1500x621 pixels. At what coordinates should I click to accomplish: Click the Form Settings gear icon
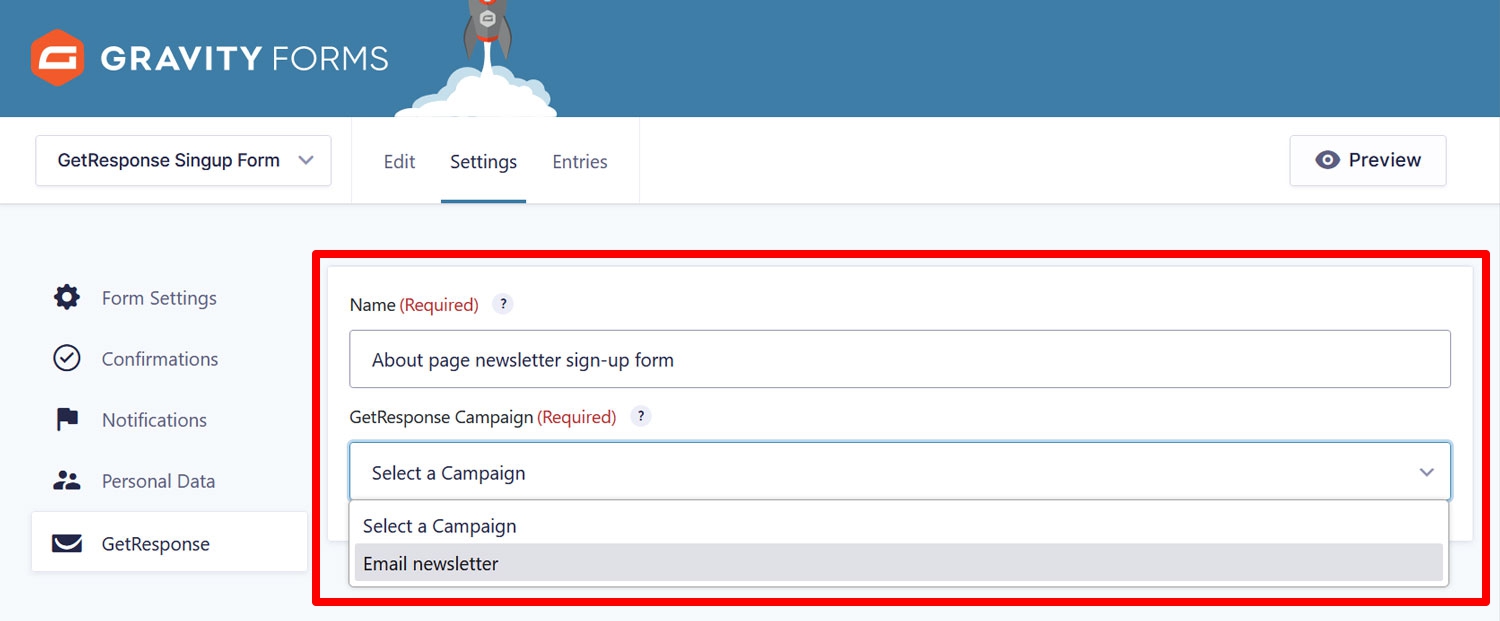(66, 297)
